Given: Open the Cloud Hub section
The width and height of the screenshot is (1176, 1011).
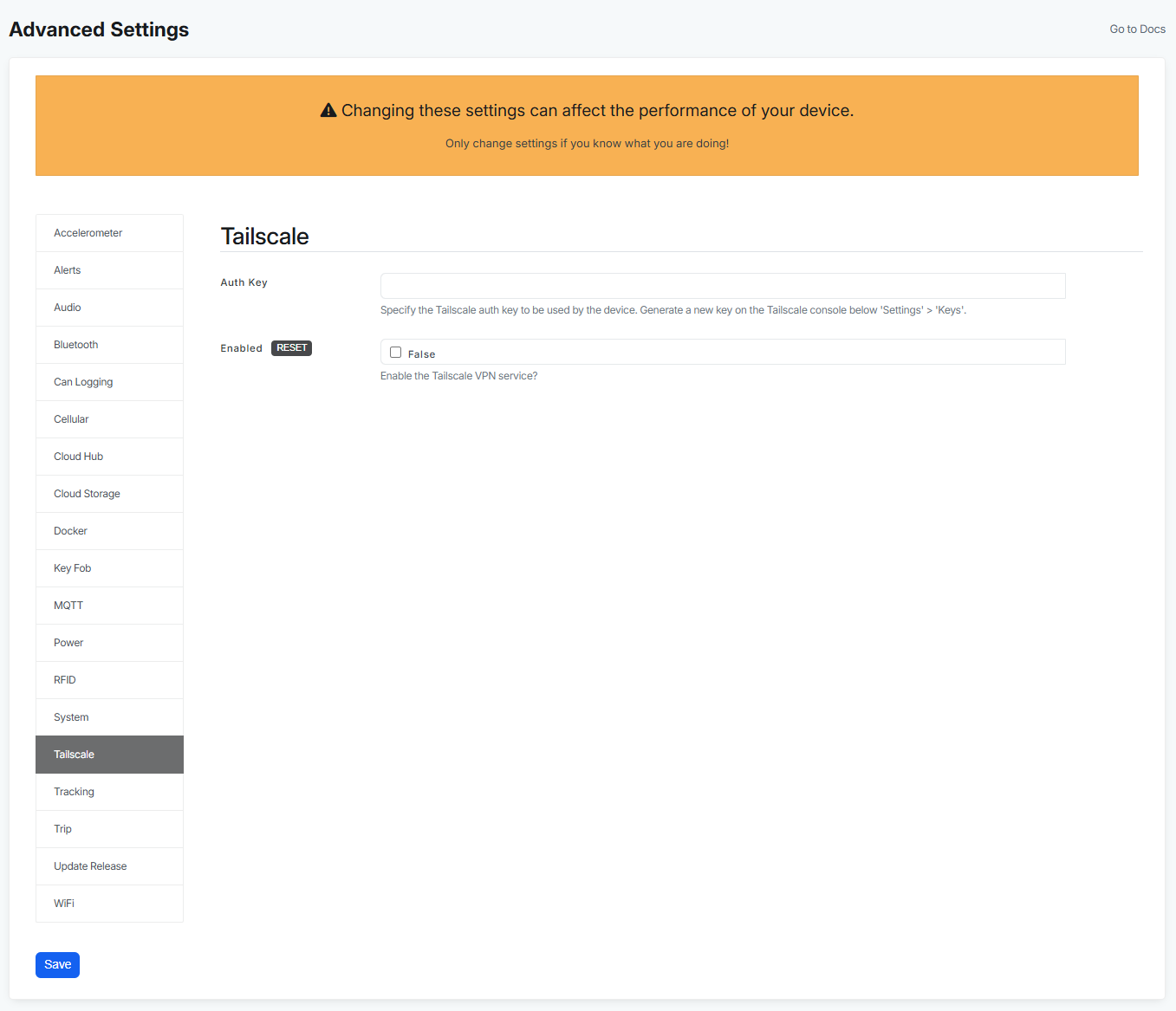Looking at the screenshot, I should point(109,457).
